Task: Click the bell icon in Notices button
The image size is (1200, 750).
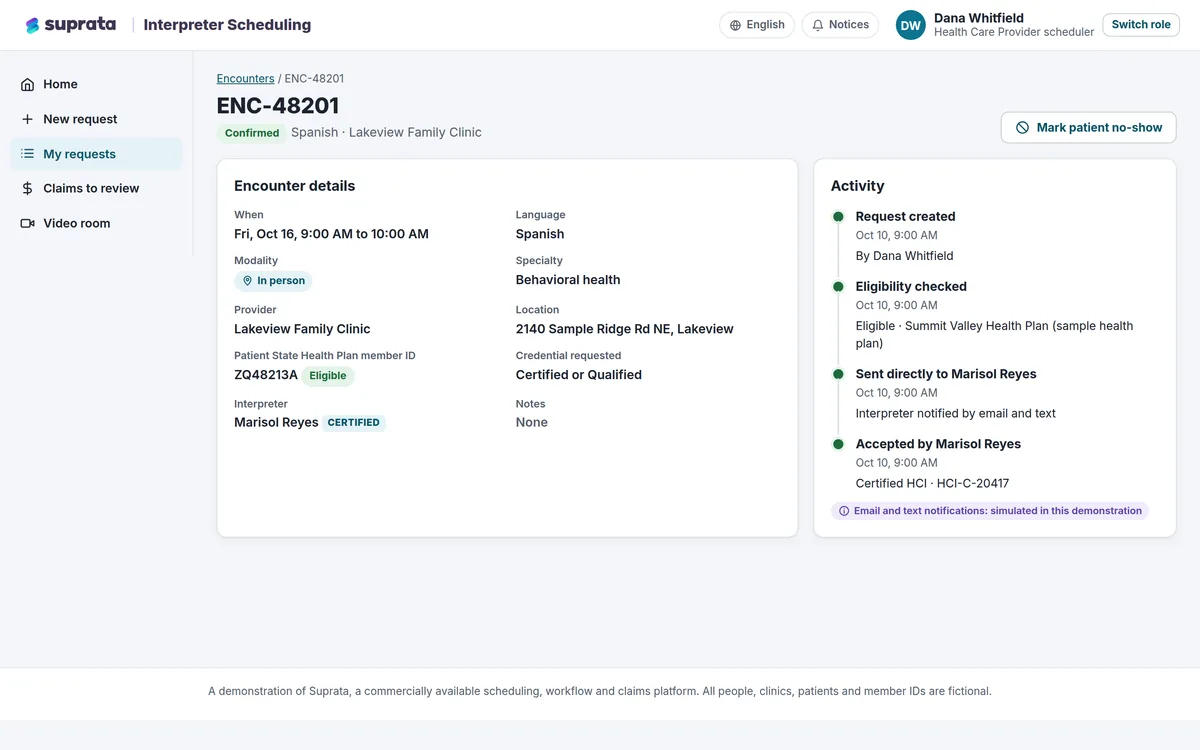Action: point(818,25)
